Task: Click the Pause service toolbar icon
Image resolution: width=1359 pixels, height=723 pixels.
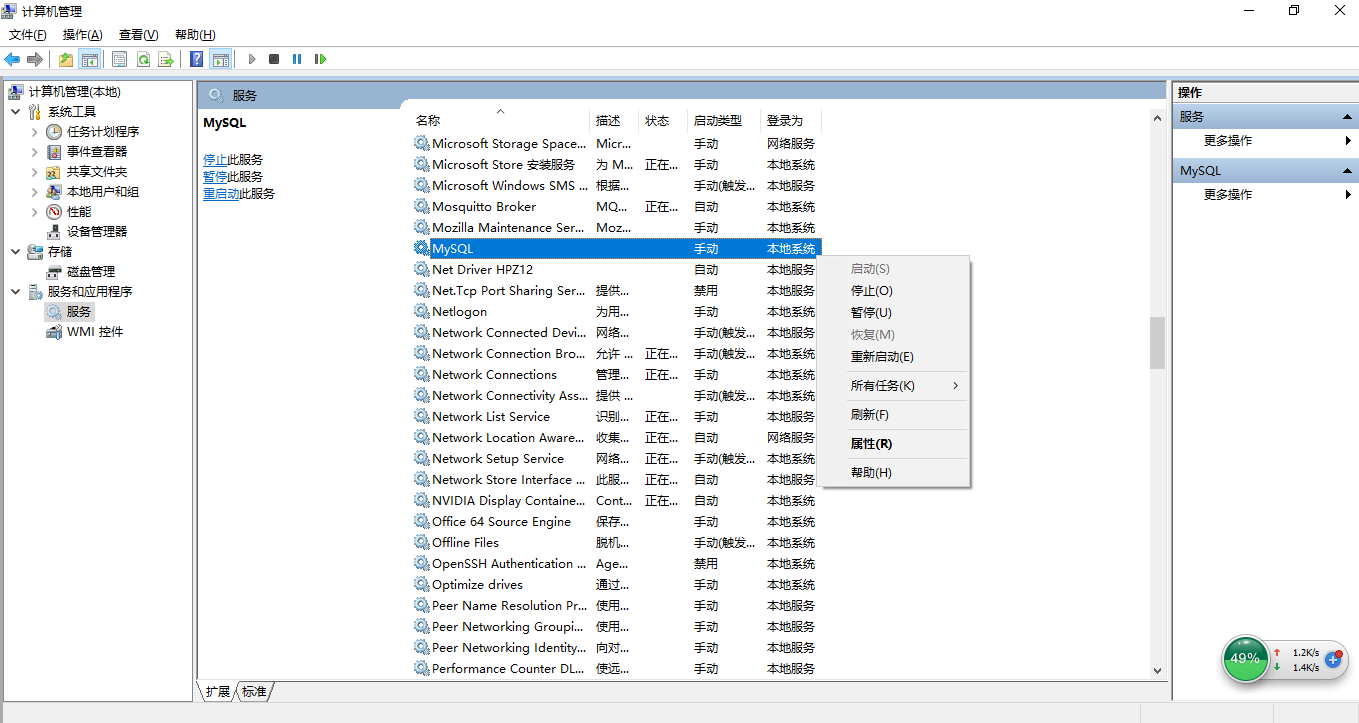Action: pyautogui.click(x=297, y=59)
